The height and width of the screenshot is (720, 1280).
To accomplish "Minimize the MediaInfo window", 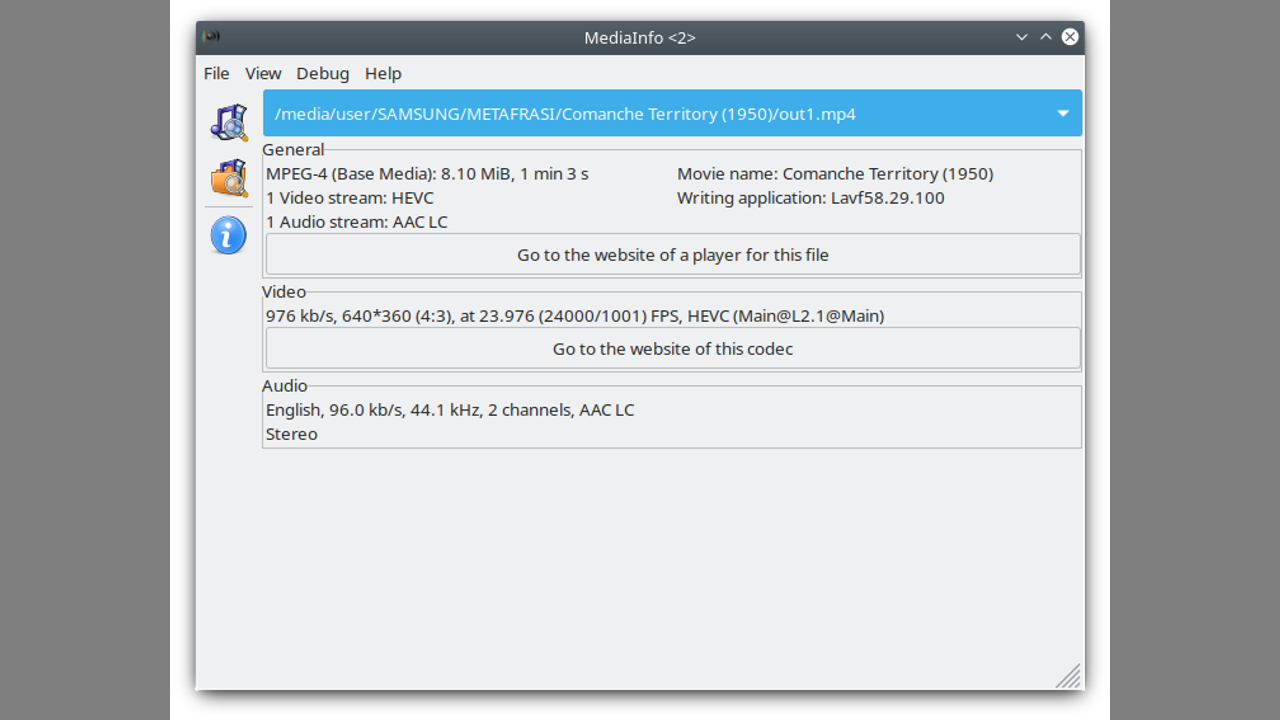I will point(1021,37).
